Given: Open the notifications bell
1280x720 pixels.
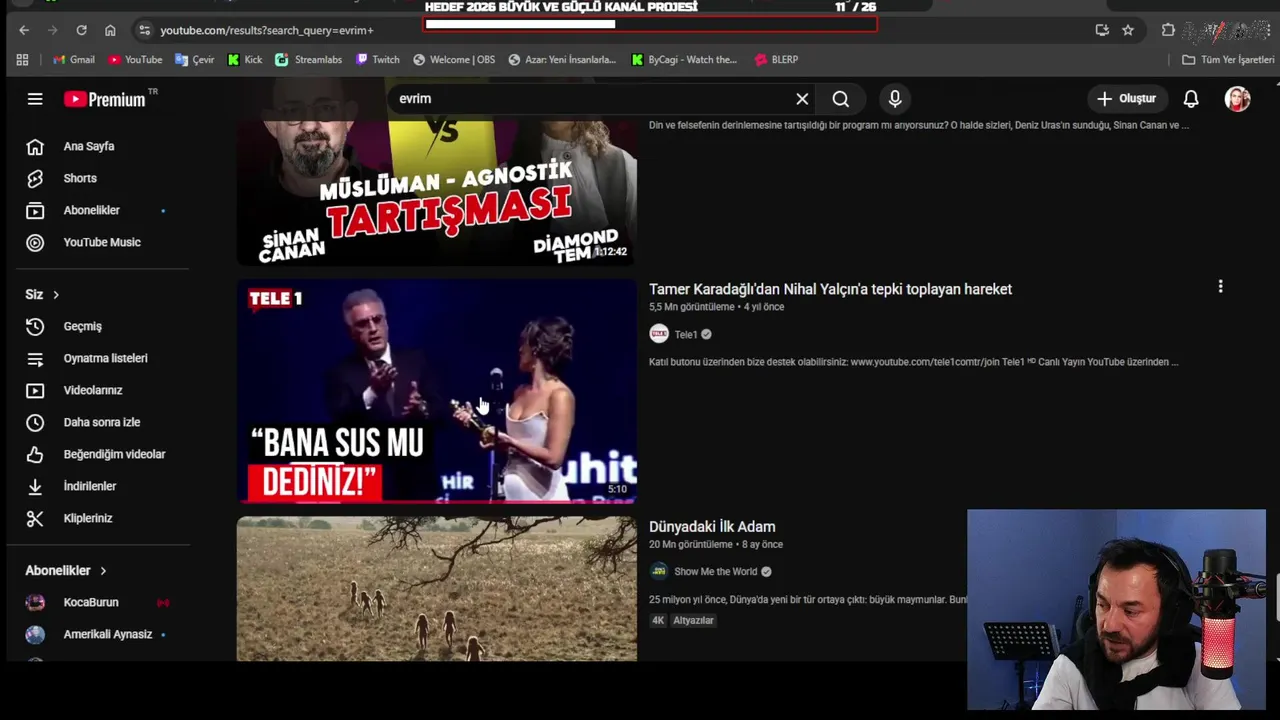Looking at the screenshot, I should [x=1191, y=99].
